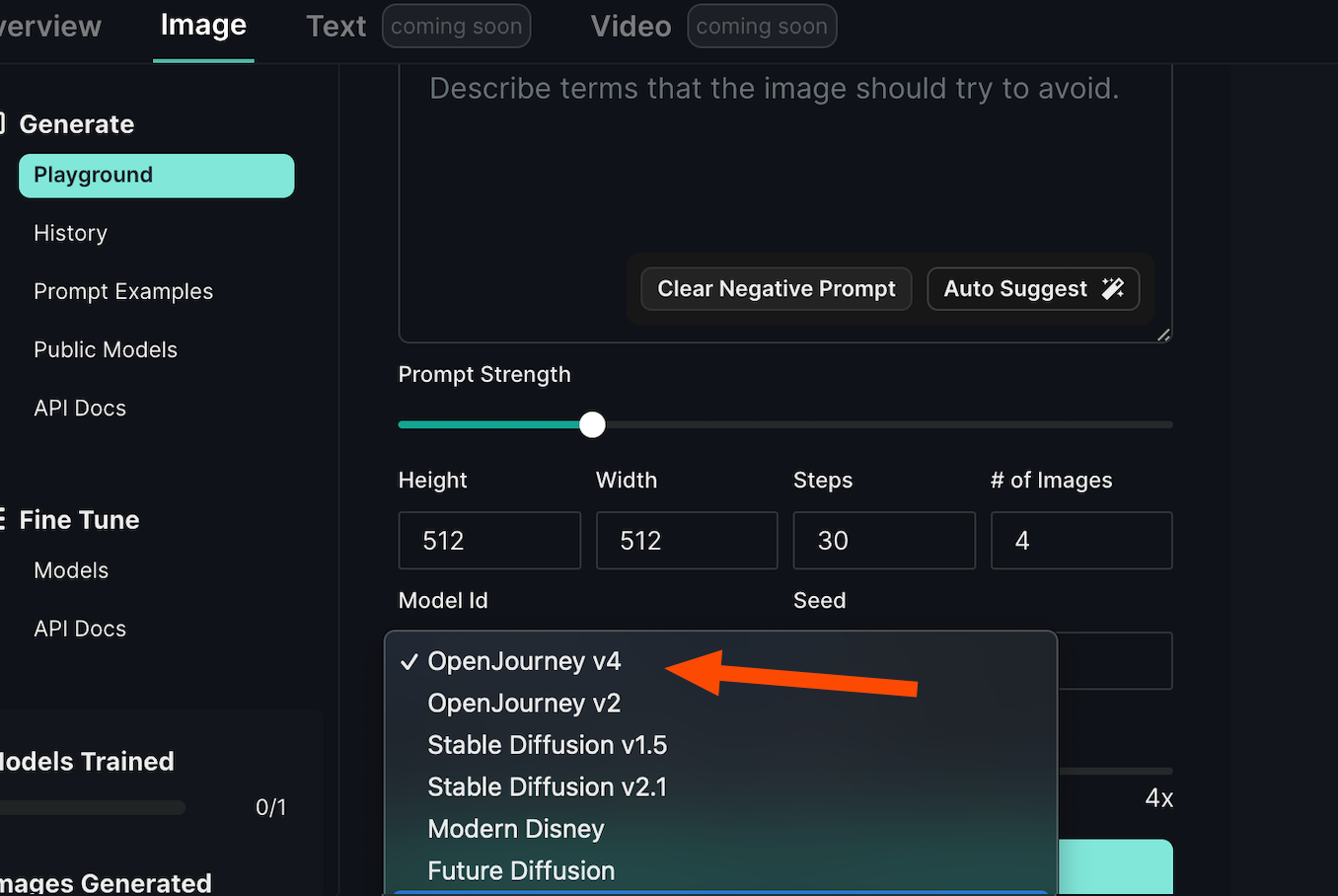This screenshot has width=1338, height=896.
Task: Click the 0/1 models trained count
Action: [270, 807]
